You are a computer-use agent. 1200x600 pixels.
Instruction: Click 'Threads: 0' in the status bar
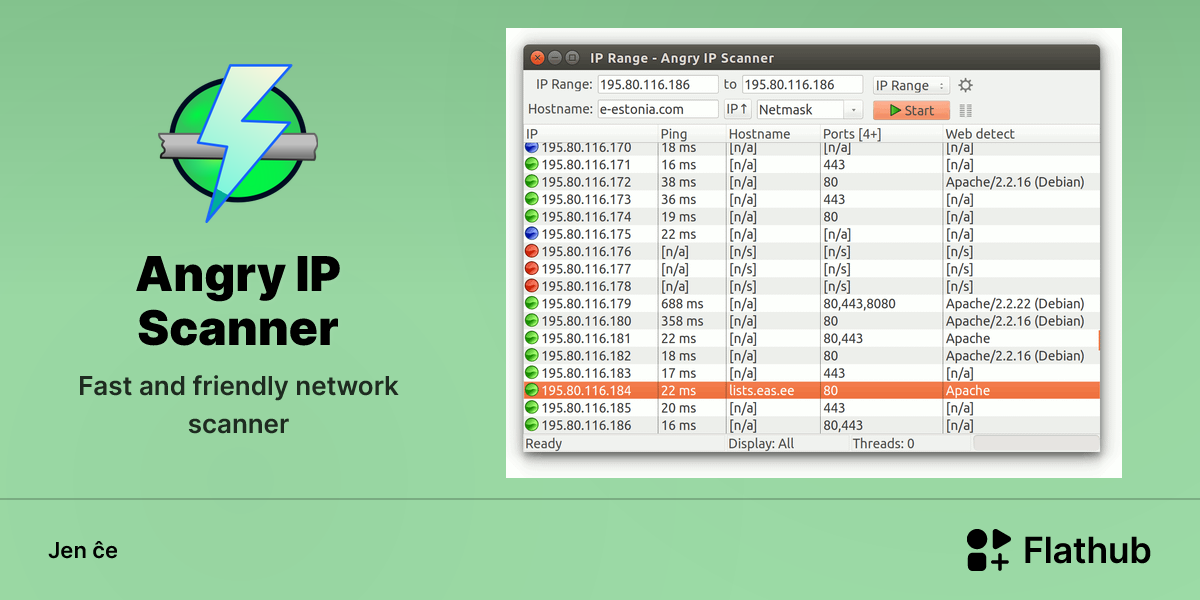[883, 444]
